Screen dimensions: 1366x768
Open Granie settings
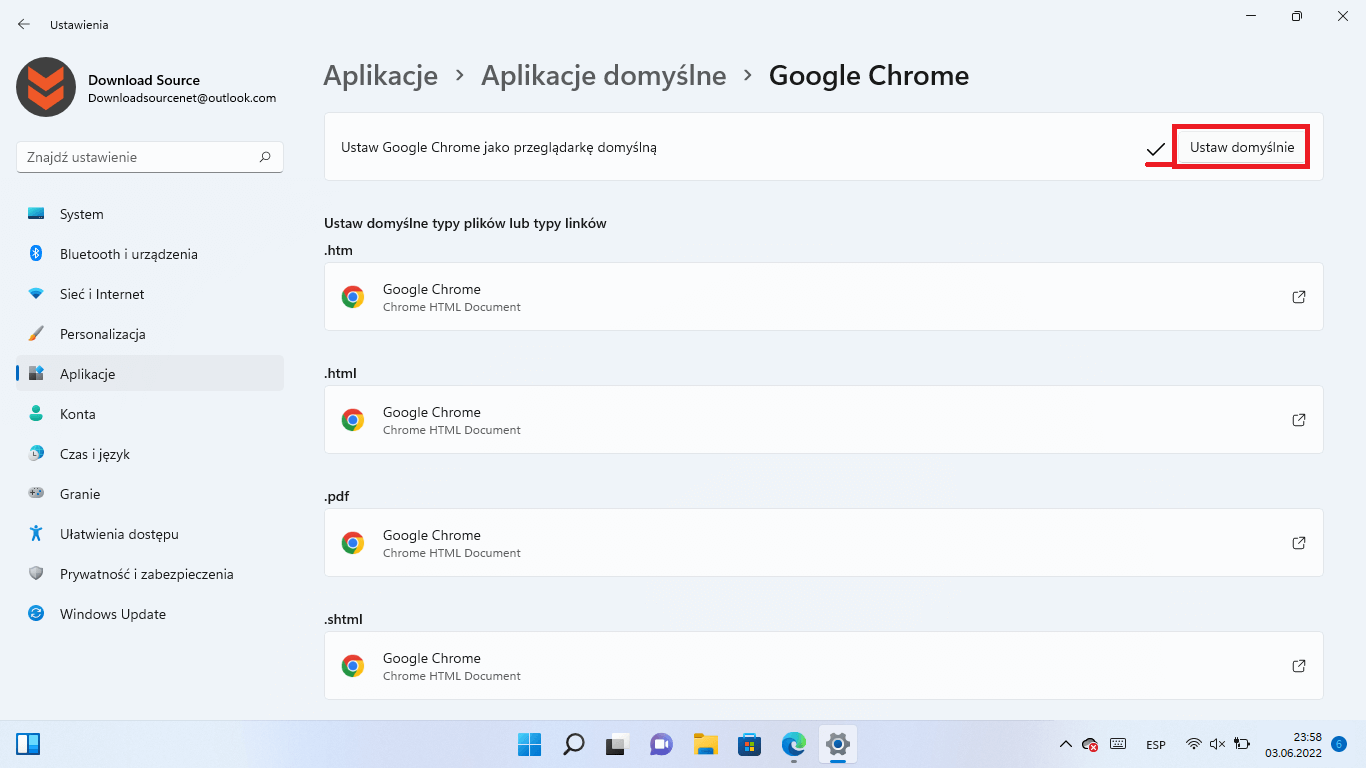150,494
